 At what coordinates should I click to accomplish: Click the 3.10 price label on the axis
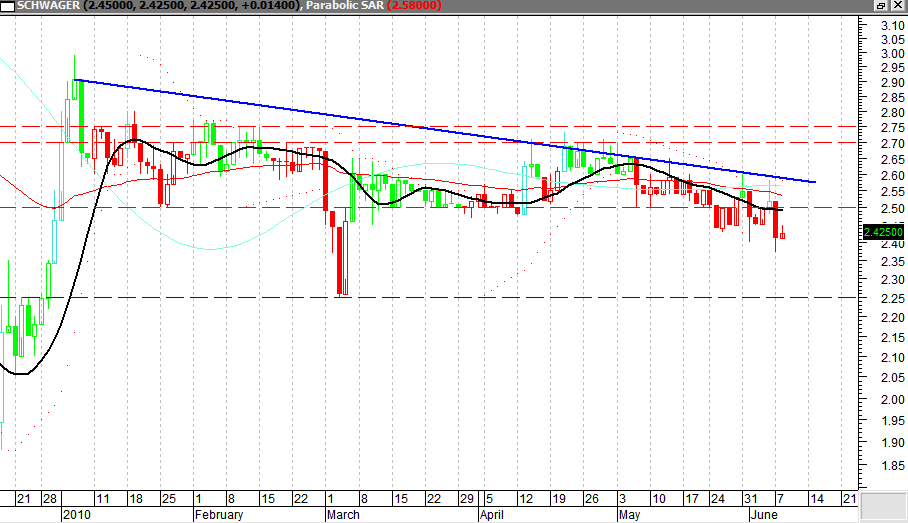[892, 25]
